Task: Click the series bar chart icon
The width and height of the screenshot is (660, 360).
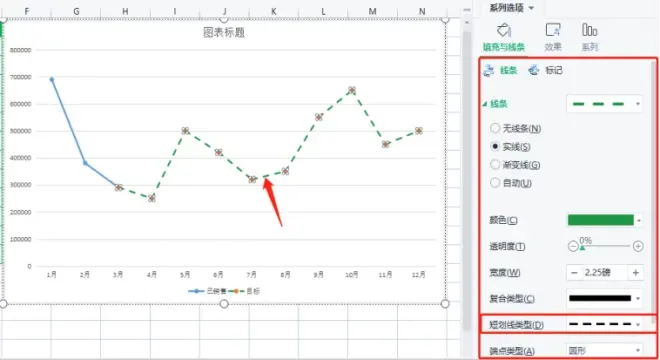Action: coord(589,30)
